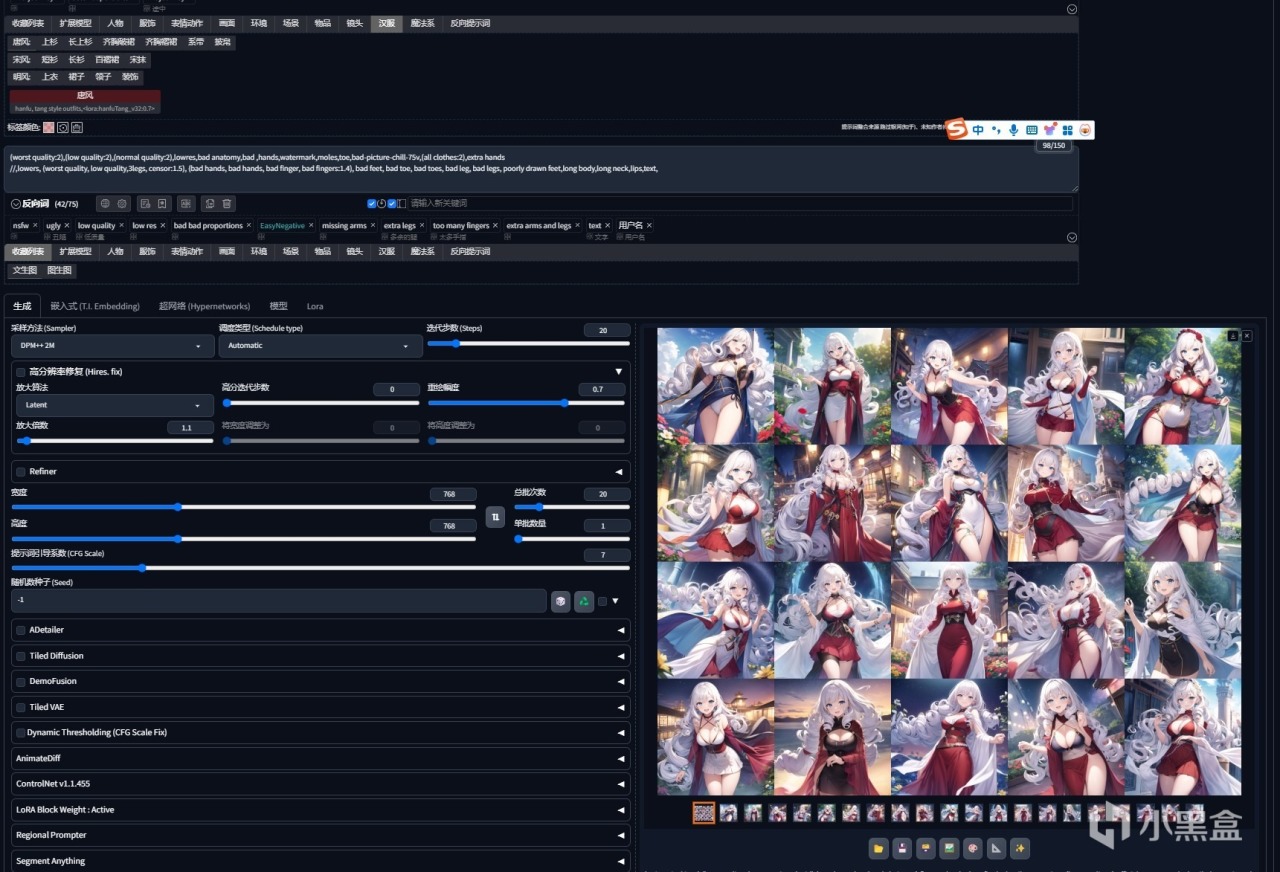This screenshot has width=1280, height=872.
Task: Click the red 唐风 hanfu tag button
Action: point(85,96)
